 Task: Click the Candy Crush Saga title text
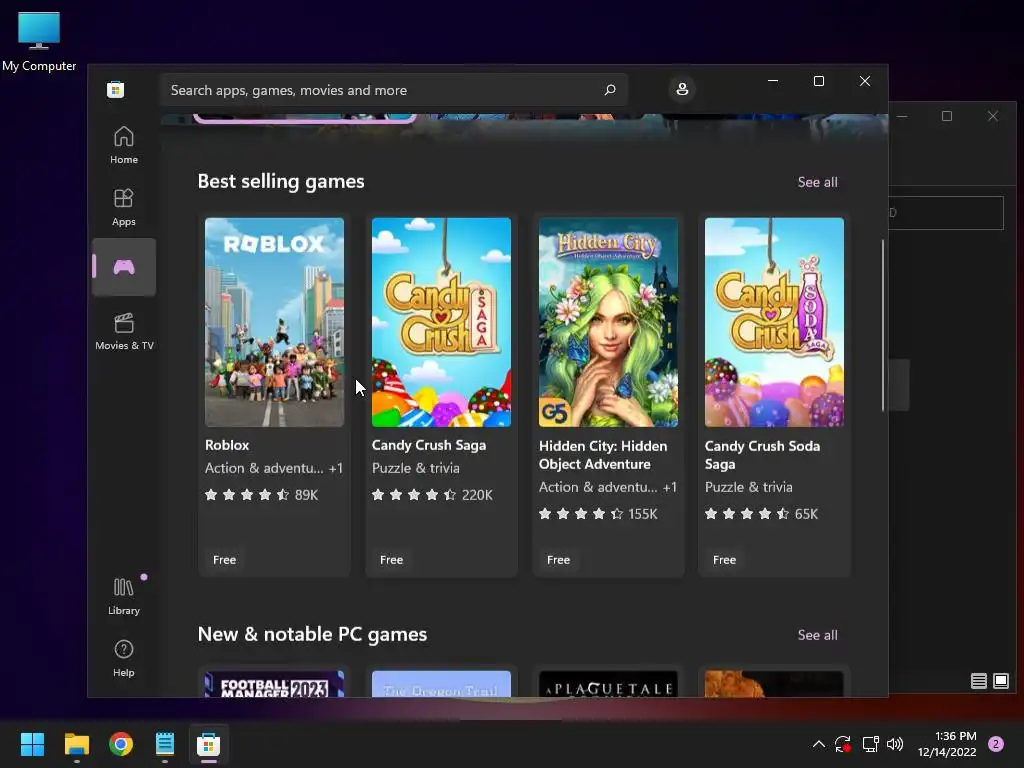429,445
